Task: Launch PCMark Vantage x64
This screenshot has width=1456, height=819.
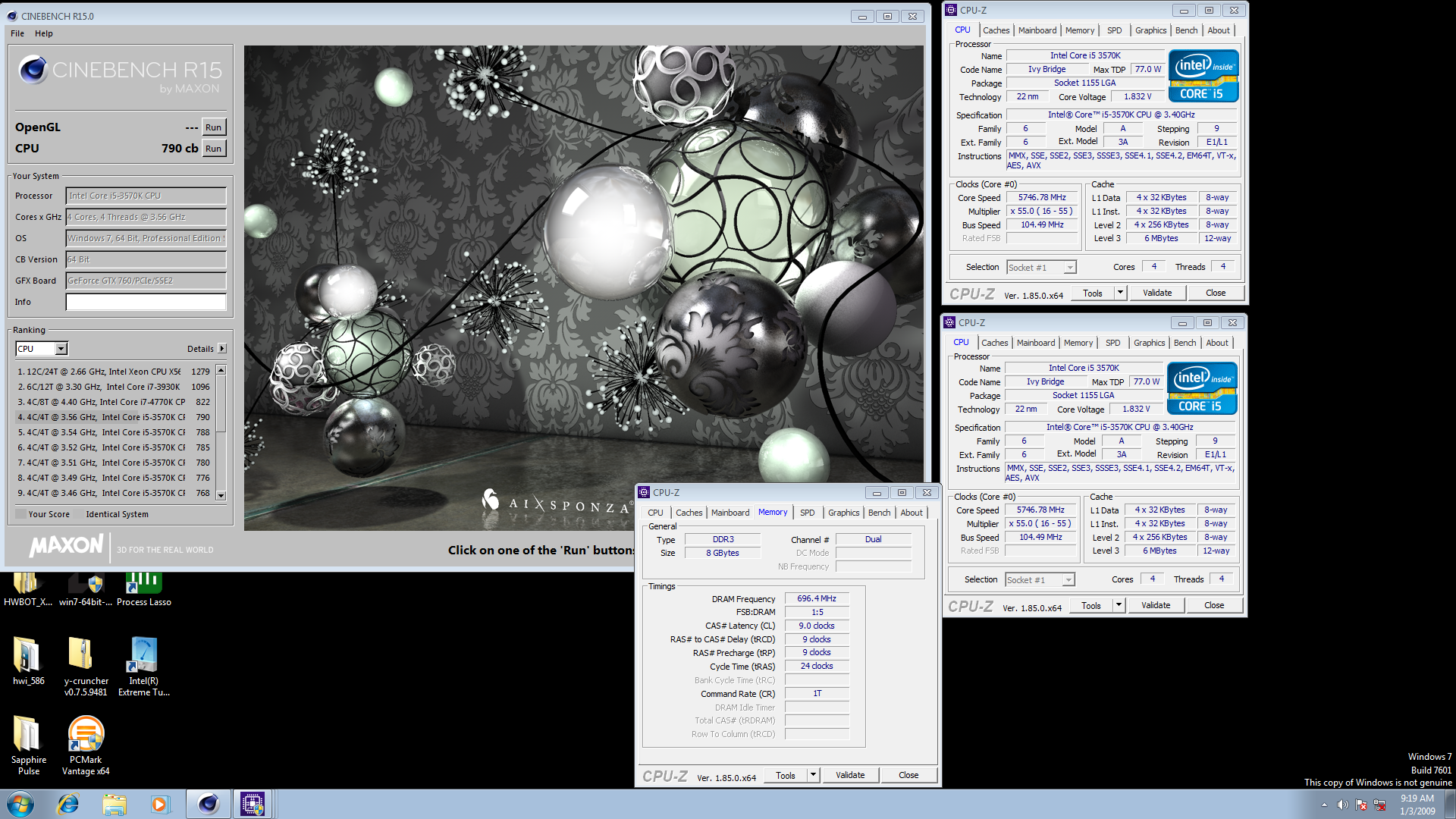Action: (86, 745)
